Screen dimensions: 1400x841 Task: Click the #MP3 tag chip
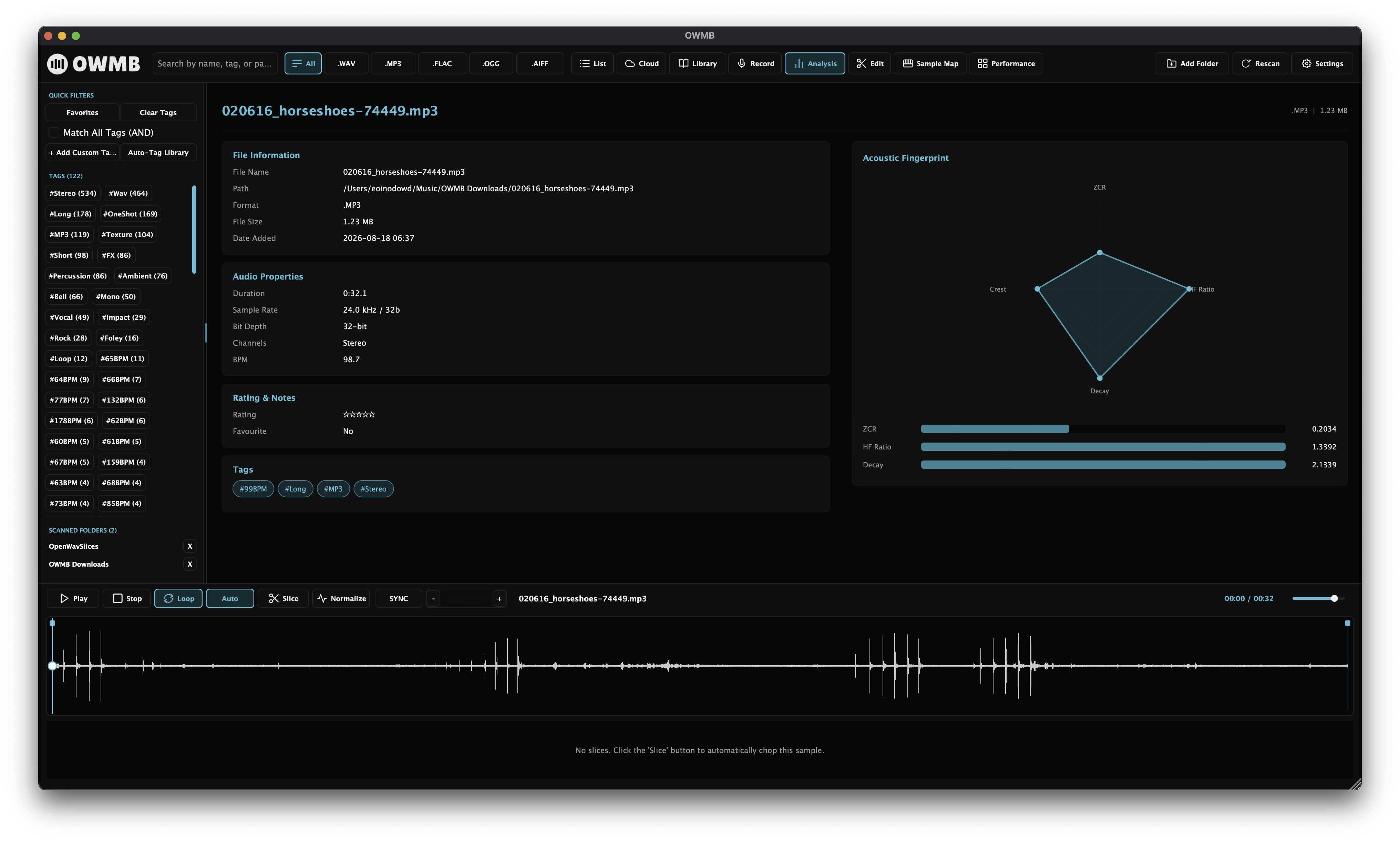pos(333,488)
